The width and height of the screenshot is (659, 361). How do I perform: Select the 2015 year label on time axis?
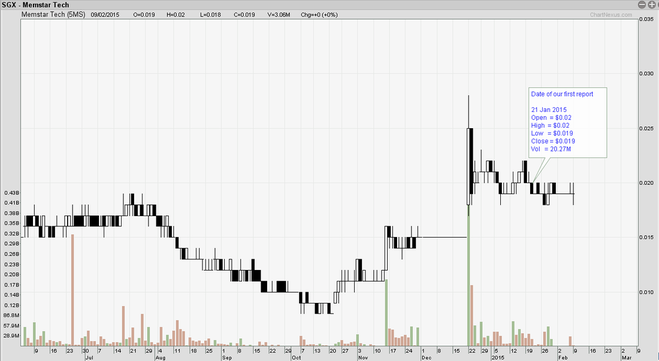497,358
